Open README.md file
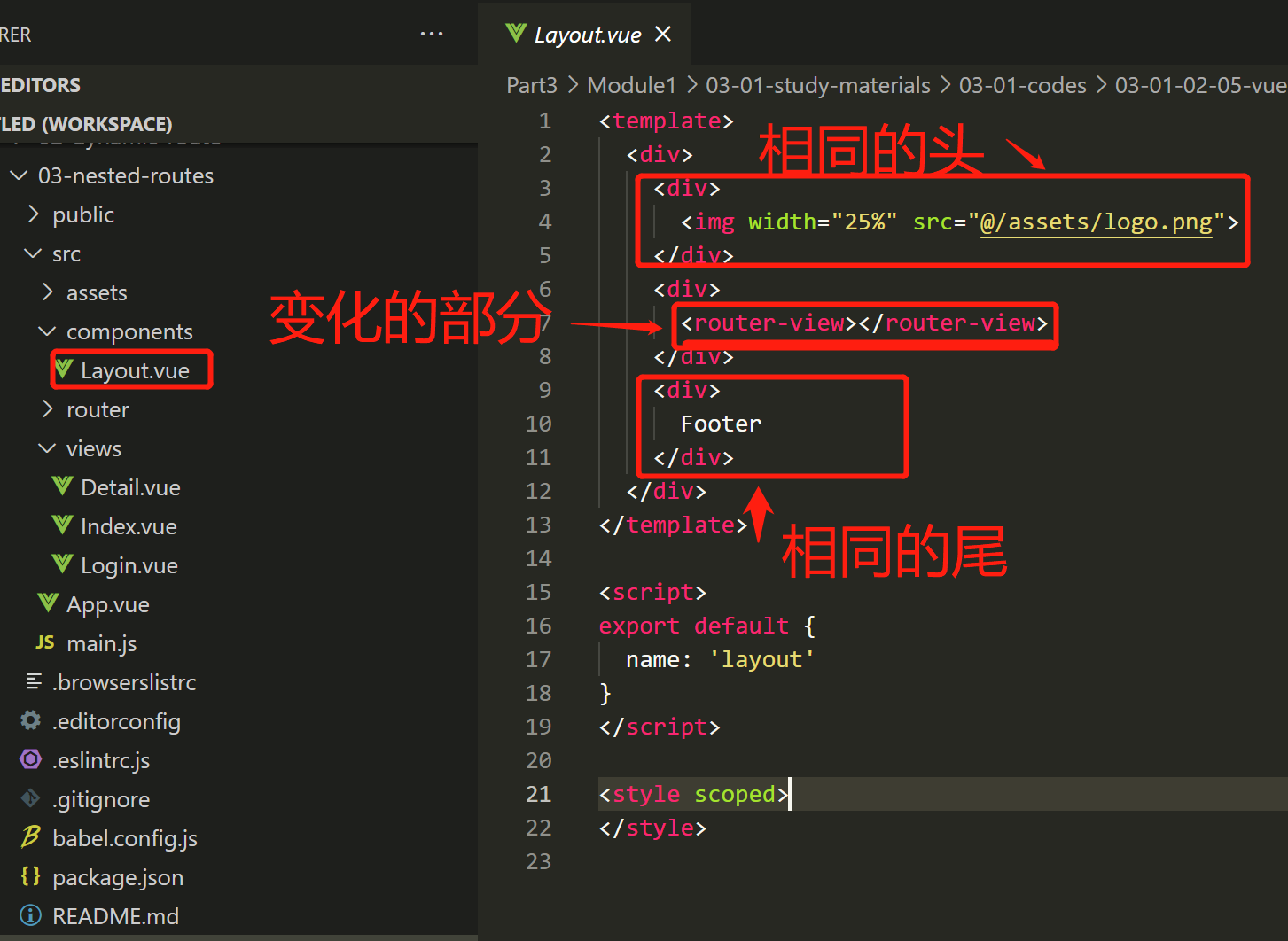Image resolution: width=1288 pixels, height=941 pixels. tap(115, 916)
